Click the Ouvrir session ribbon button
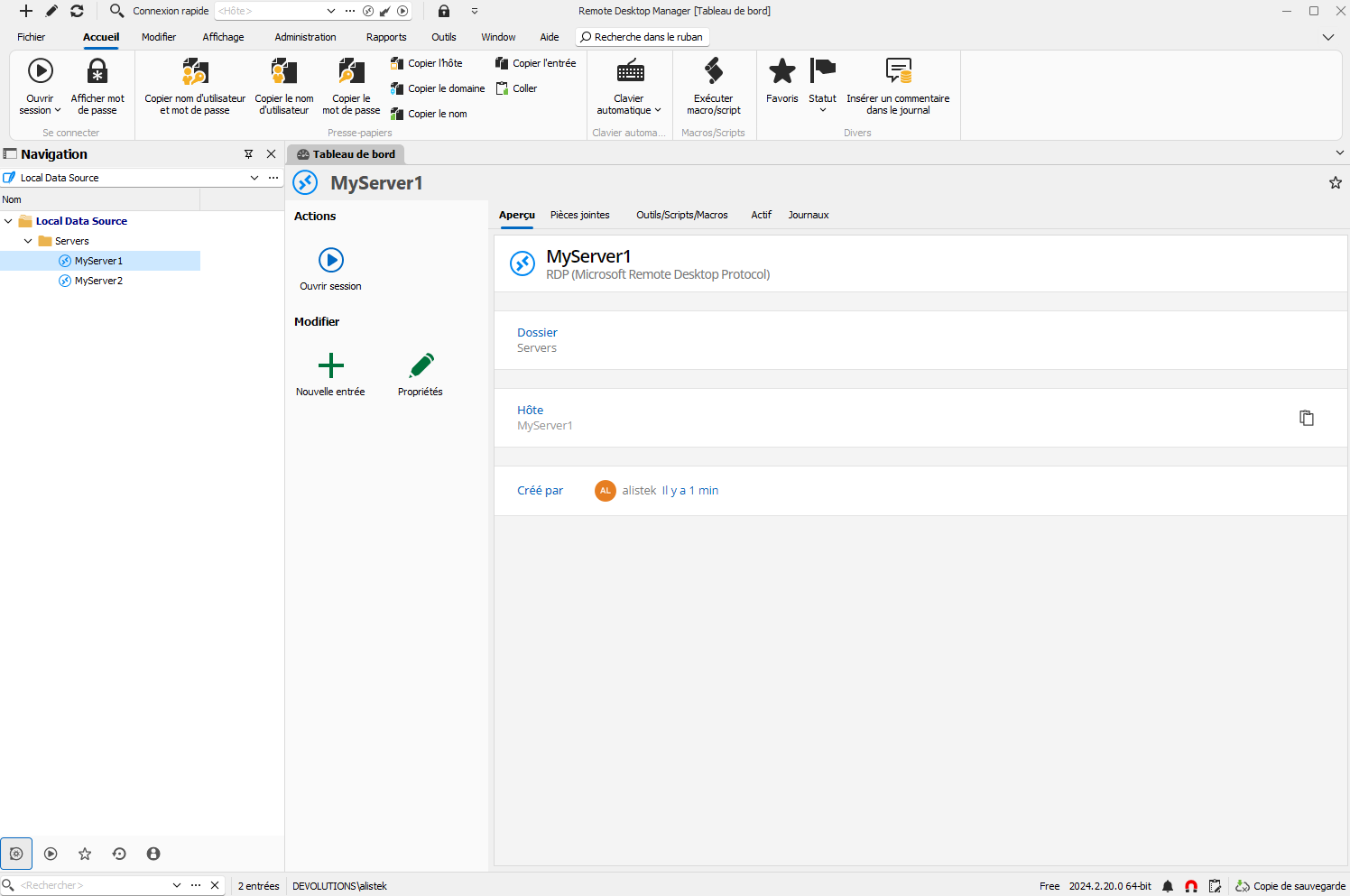 40,86
